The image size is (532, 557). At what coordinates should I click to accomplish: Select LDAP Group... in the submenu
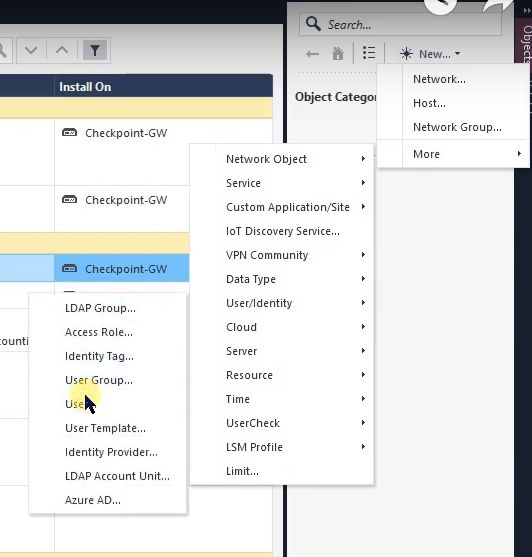100,308
